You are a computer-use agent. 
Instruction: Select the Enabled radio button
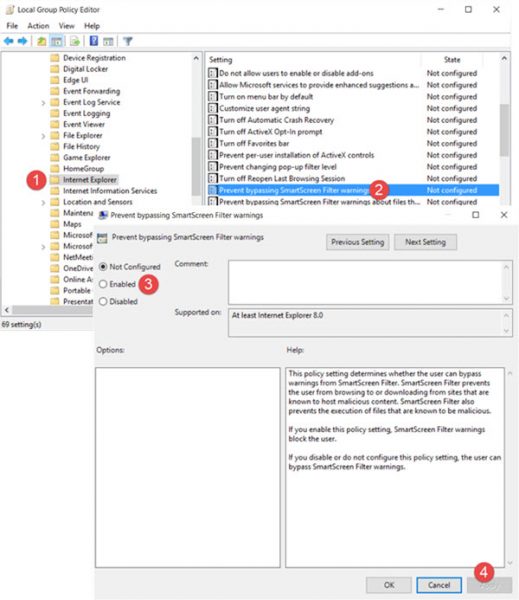[103, 284]
